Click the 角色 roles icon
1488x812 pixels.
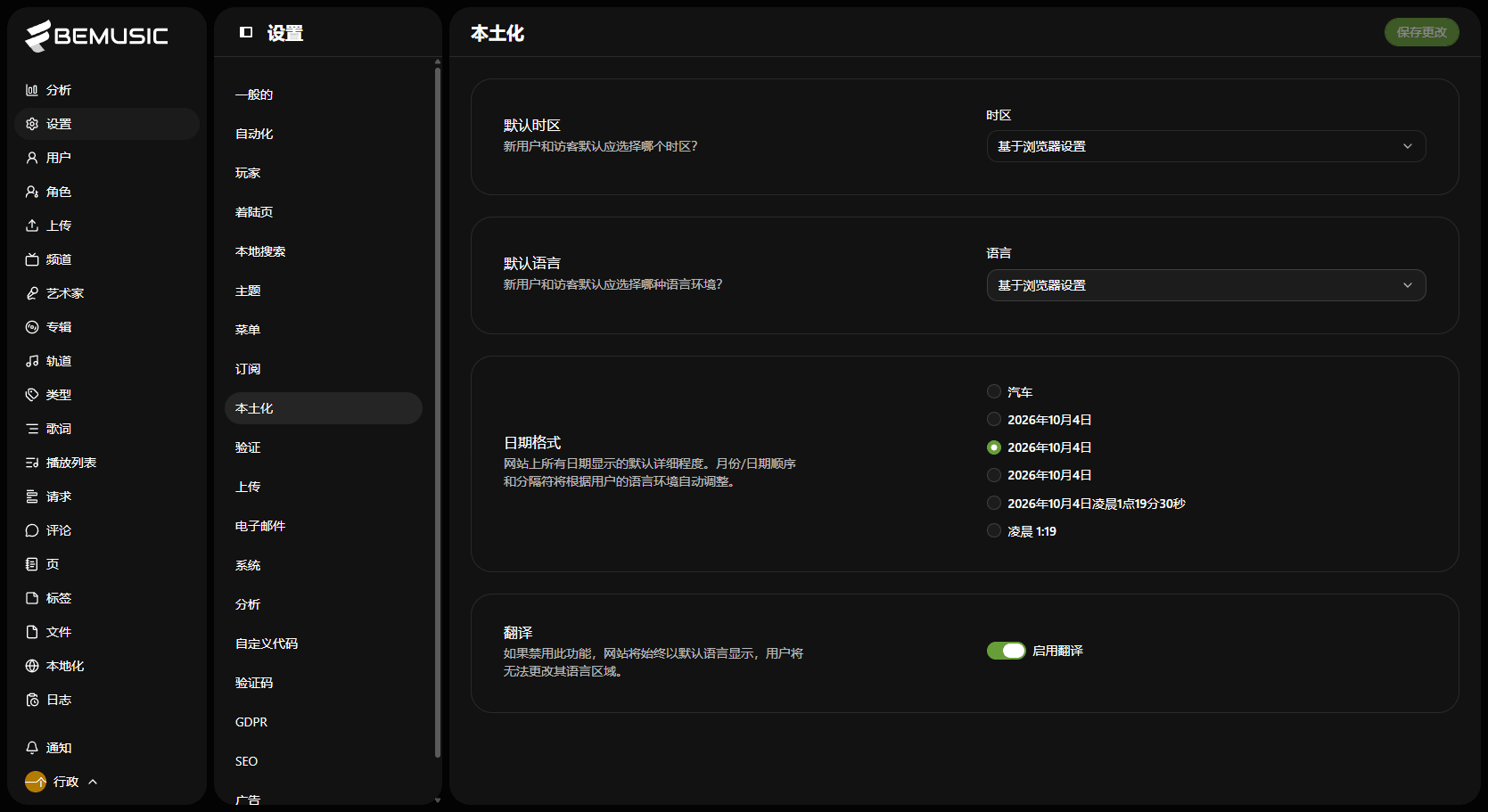click(x=32, y=192)
